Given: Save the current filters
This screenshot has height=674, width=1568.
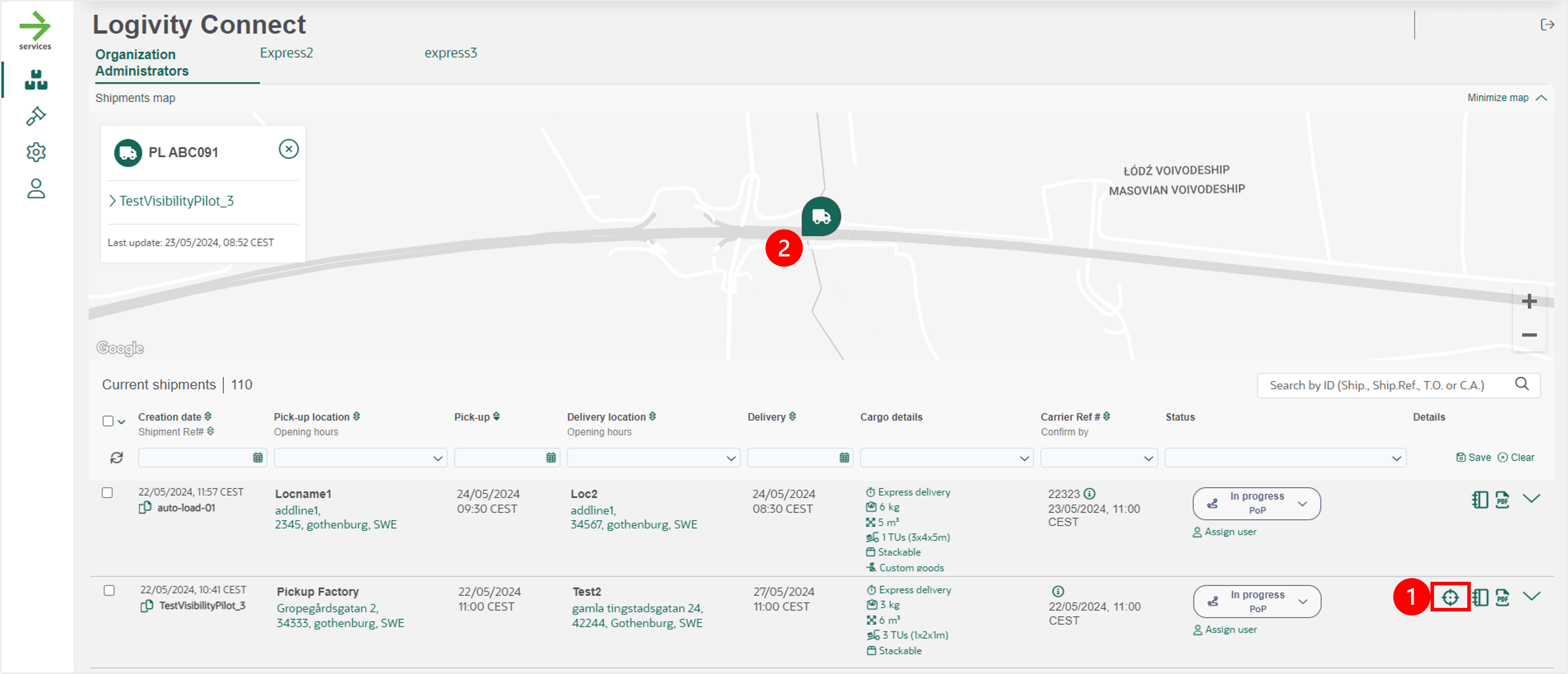Looking at the screenshot, I should click(1474, 457).
